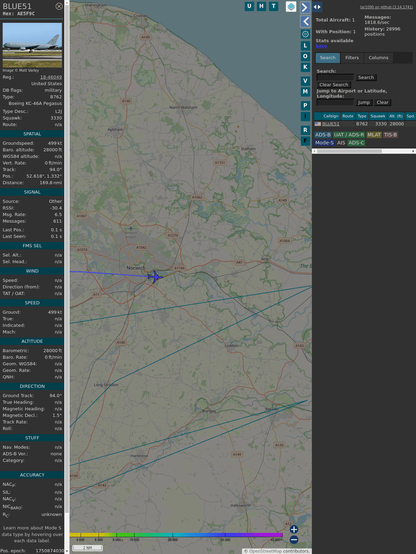Click the L labels map button
The width and height of the screenshot is (416, 554).
coord(305,45)
